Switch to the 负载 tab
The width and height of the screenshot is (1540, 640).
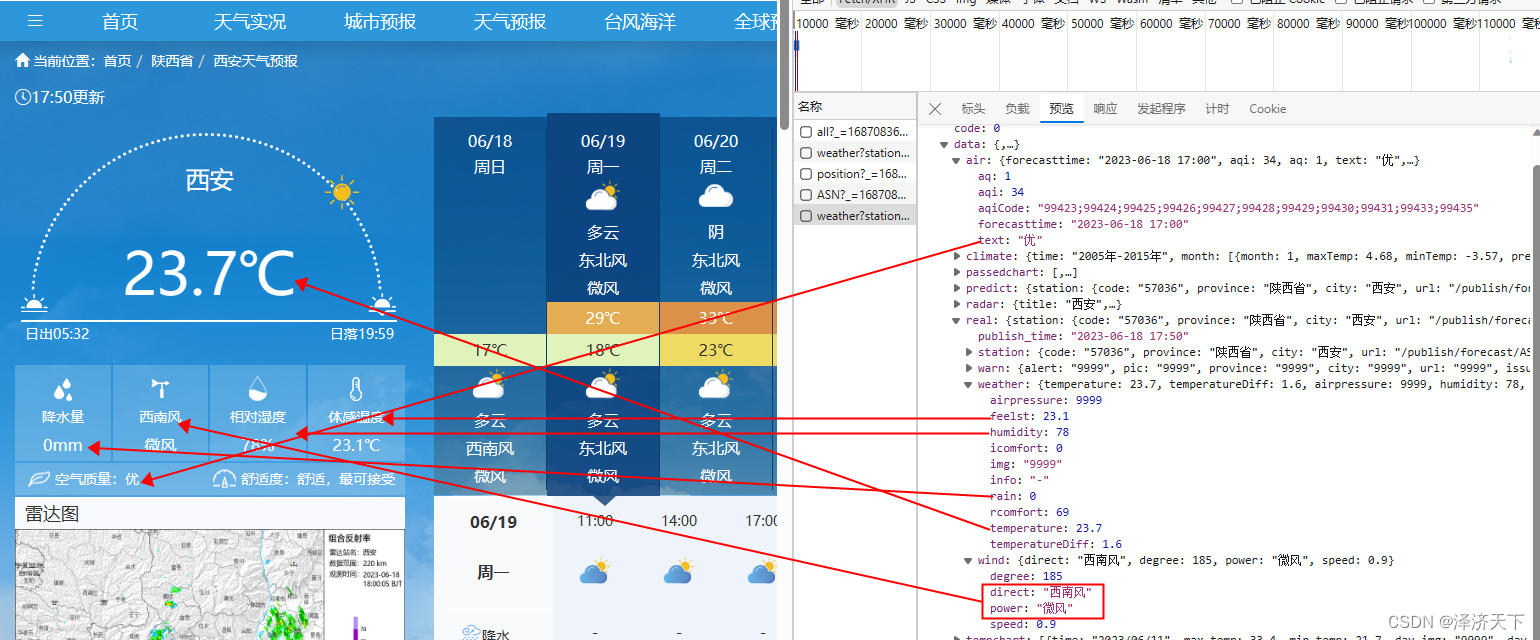[x=1017, y=108]
